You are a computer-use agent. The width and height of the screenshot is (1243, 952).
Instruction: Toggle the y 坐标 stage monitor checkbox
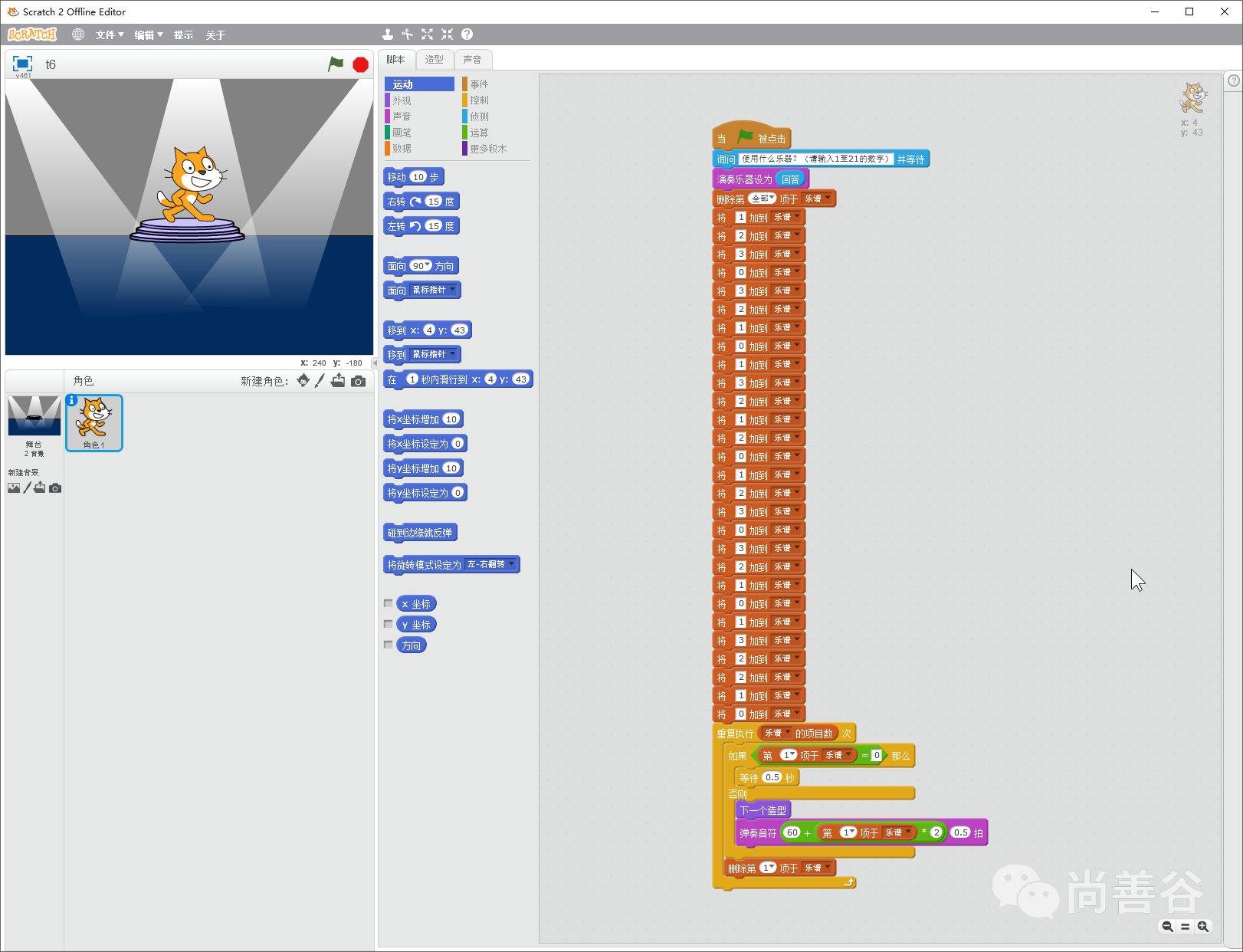[x=389, y=625]
